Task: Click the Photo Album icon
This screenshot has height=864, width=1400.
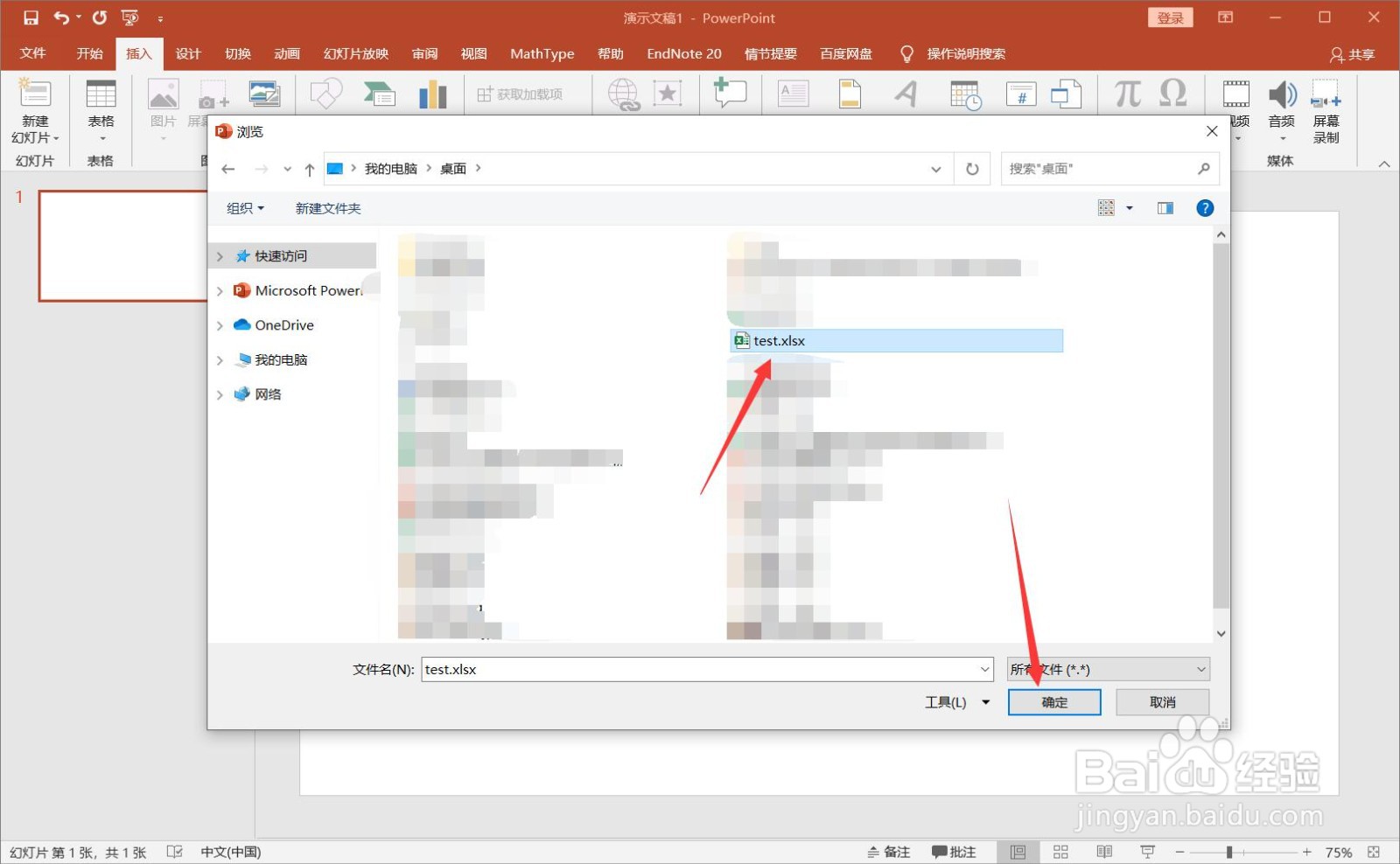Action: pyautogui.click(x=264, y=94)
